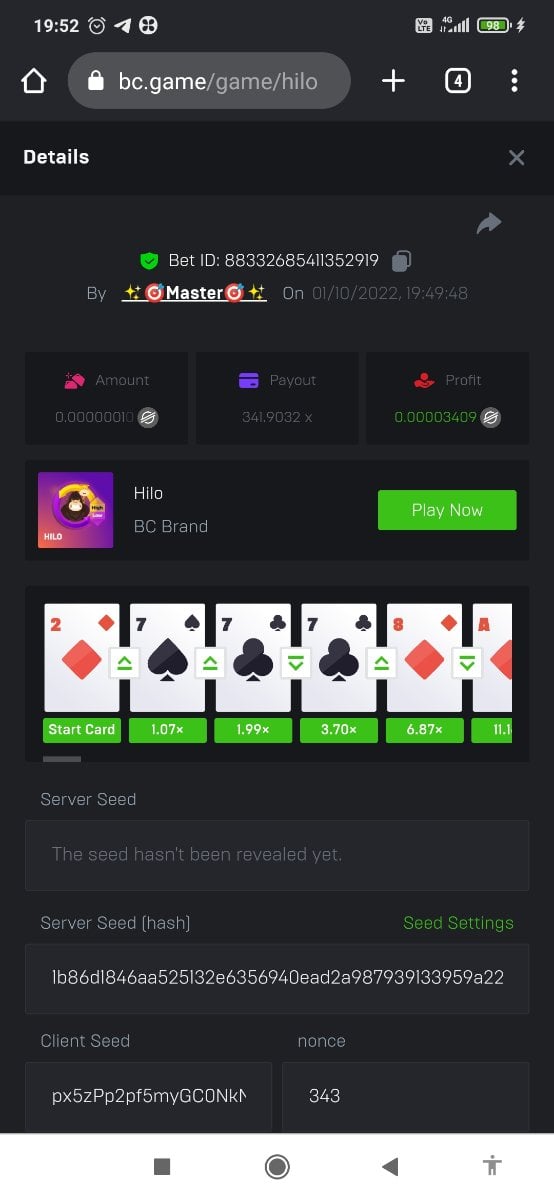The height and width of the screenshot is (1200, 554).
Task: Copy the Bet ID with copy icon
Action: click(401, 261)
